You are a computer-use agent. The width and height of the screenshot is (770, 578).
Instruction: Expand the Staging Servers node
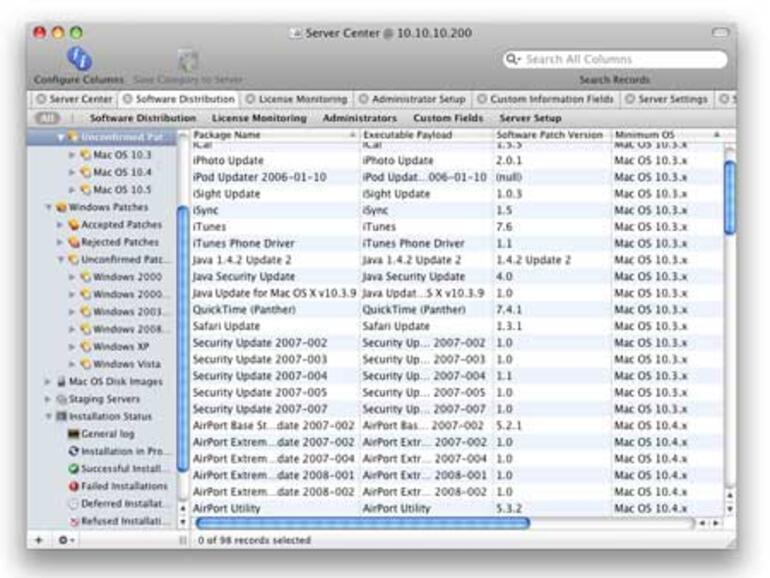pyautogui.click(x=48, y=399)
